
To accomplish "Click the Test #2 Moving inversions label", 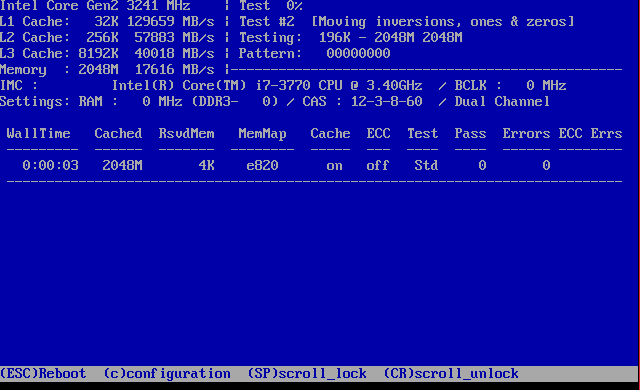I will coord(407,22).
